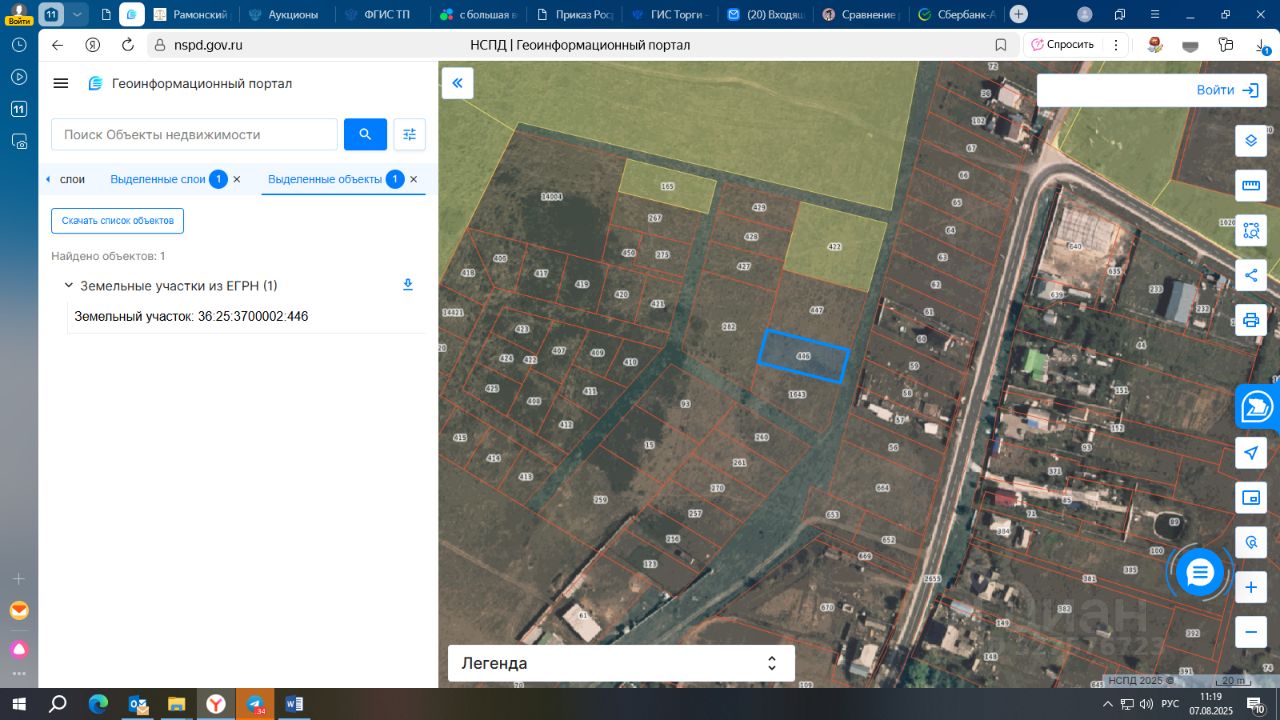Click parcel label 14004 on the map
Image resolution: width=1280 pixels, height=720 pixels.
click(551, 197)
